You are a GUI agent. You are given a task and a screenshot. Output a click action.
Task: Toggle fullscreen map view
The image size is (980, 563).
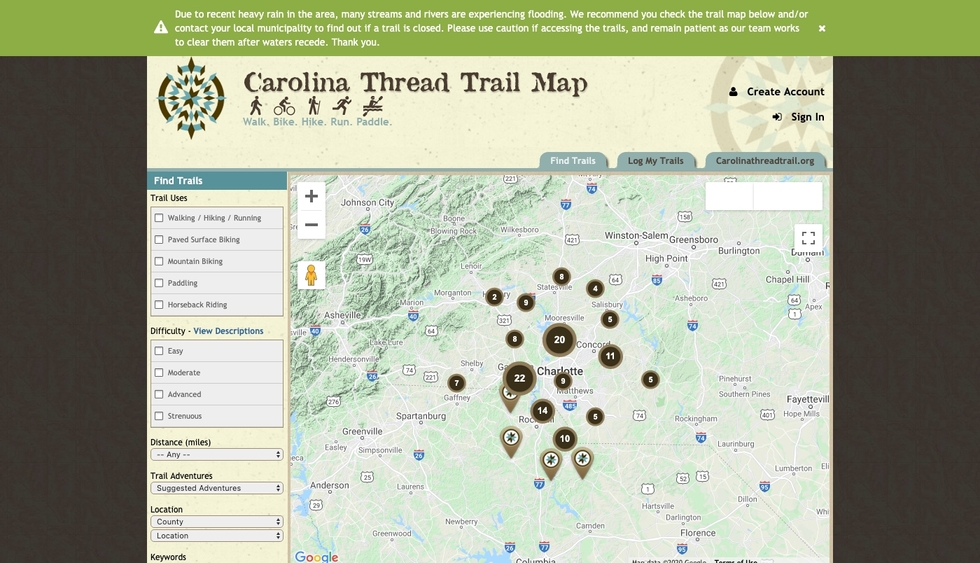click(808, 237)
